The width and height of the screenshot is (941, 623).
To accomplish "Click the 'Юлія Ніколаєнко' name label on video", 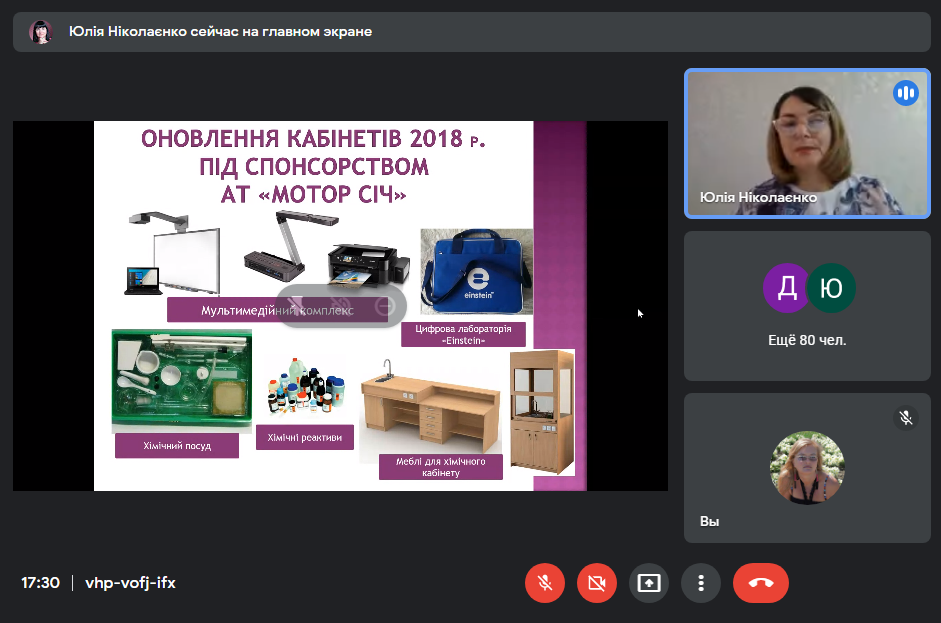I will click(x=758, y=197).
